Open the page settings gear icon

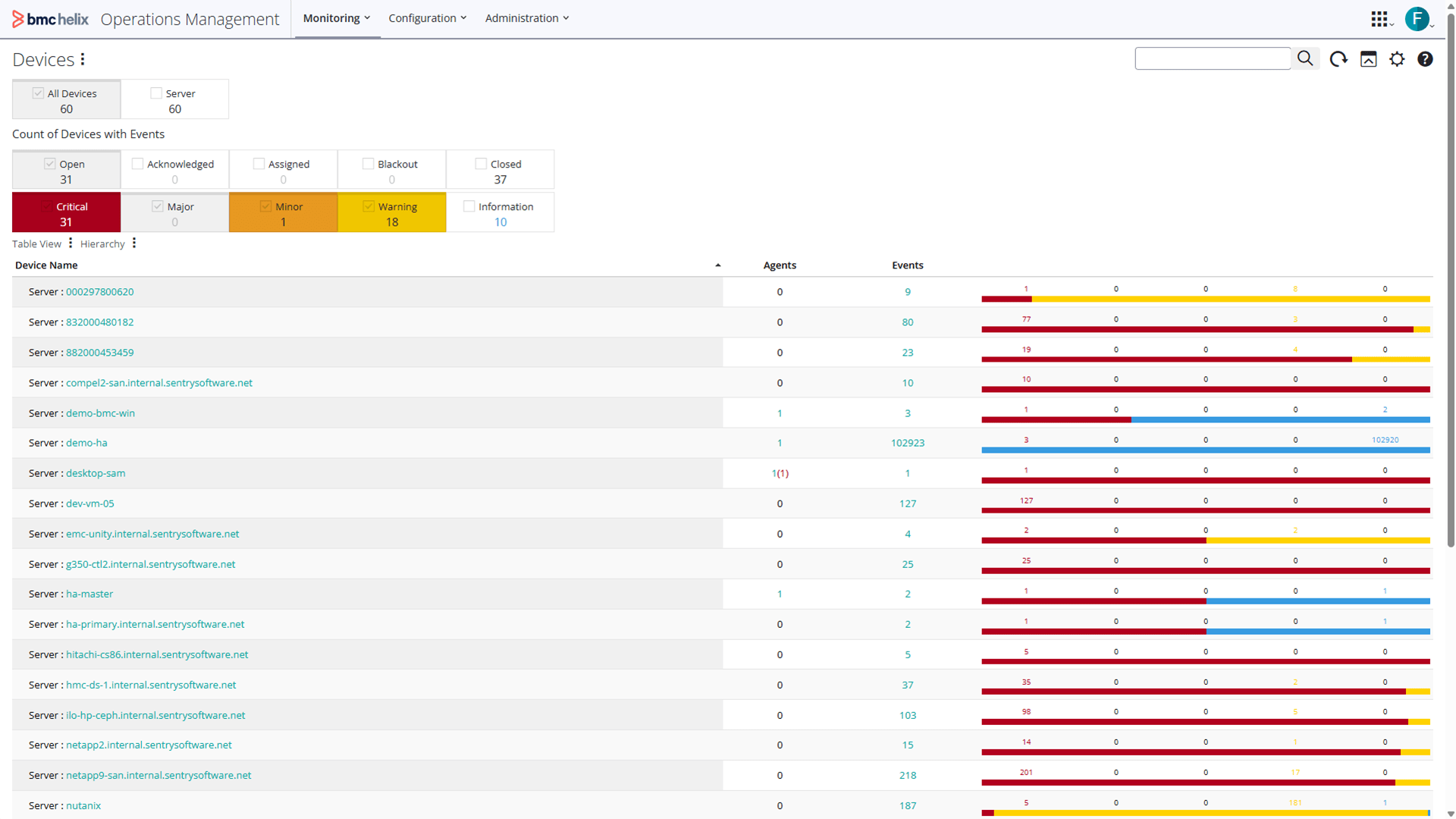pyautogui.click(x=1397, y=59)
